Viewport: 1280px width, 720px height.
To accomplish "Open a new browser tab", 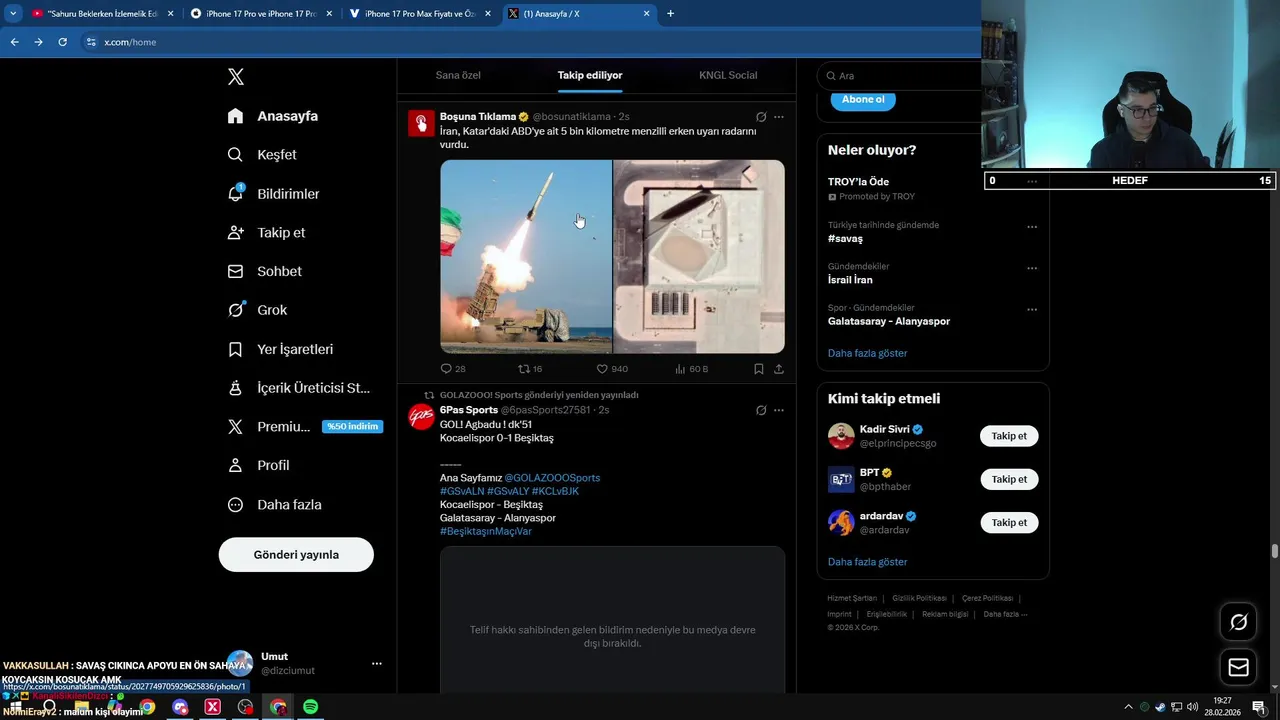I will click(670, 14).
